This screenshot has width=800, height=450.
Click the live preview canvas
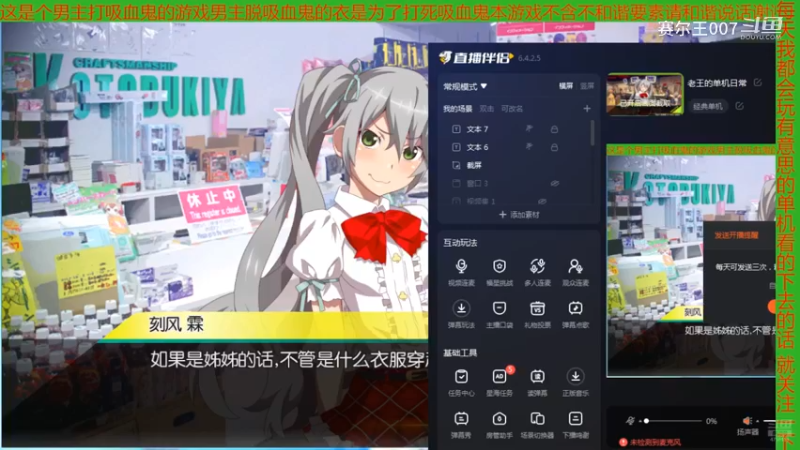(691, 261)
